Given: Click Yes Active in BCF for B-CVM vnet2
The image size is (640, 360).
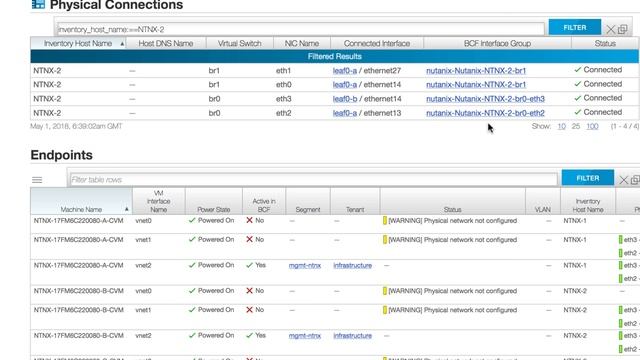Looking at the screenshot, I should pos(256,336).
